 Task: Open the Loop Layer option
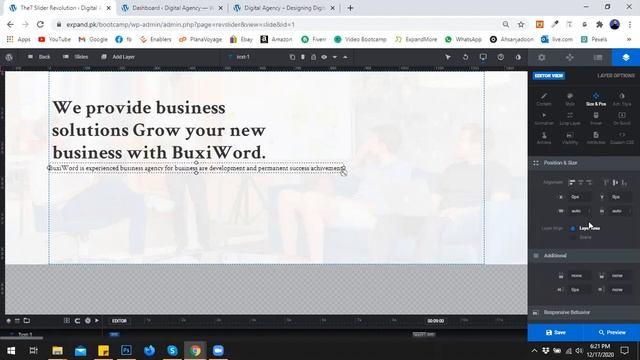click(570, 119)
